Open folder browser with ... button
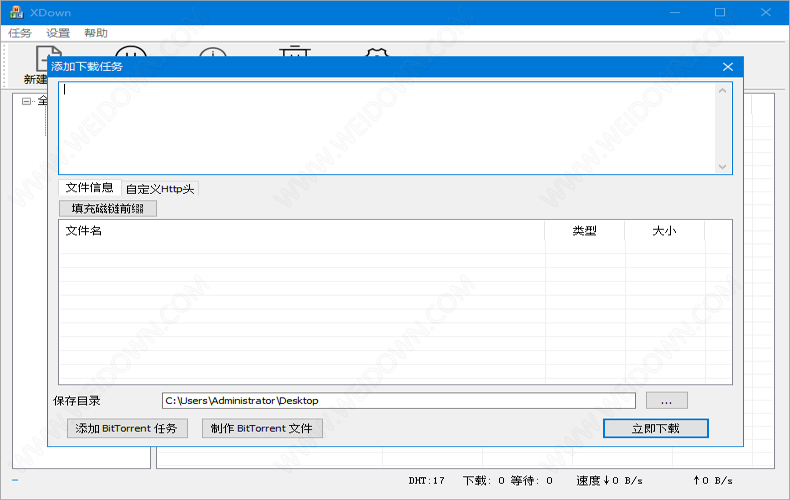 [667, 401]
